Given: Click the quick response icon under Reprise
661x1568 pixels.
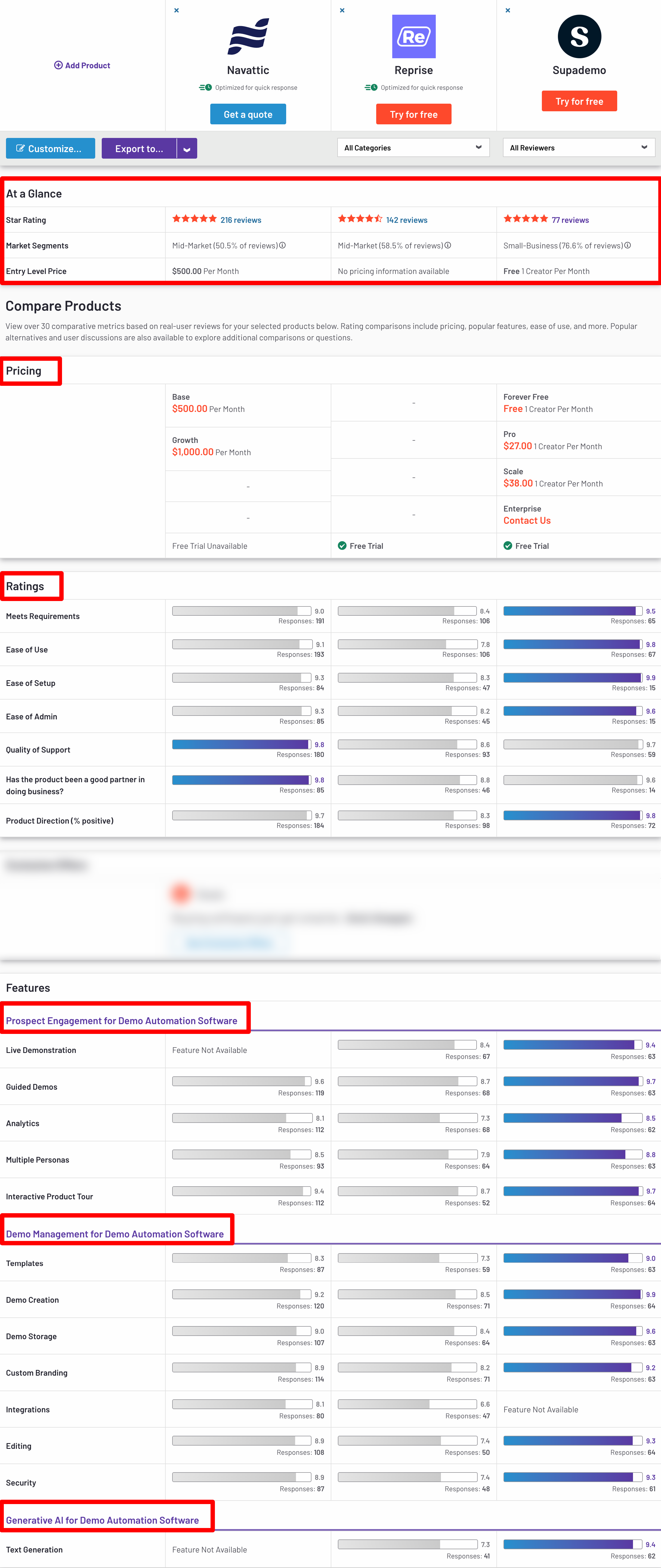Looking at the screenshot, I should click(371, 88).
